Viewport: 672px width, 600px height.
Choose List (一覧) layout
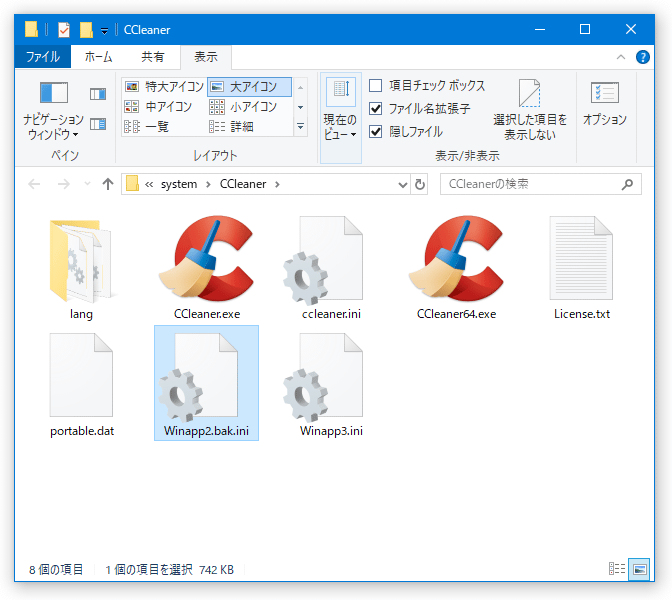point(147,126)
